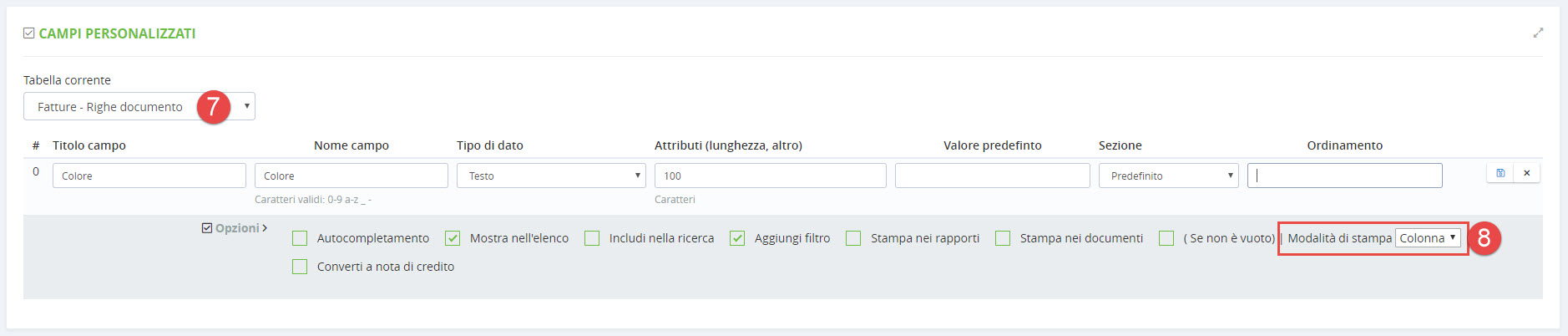This screenshot has width=1568, height=336.
Task: Delete the Colore row with X icon
Action: coord(1527,173)
